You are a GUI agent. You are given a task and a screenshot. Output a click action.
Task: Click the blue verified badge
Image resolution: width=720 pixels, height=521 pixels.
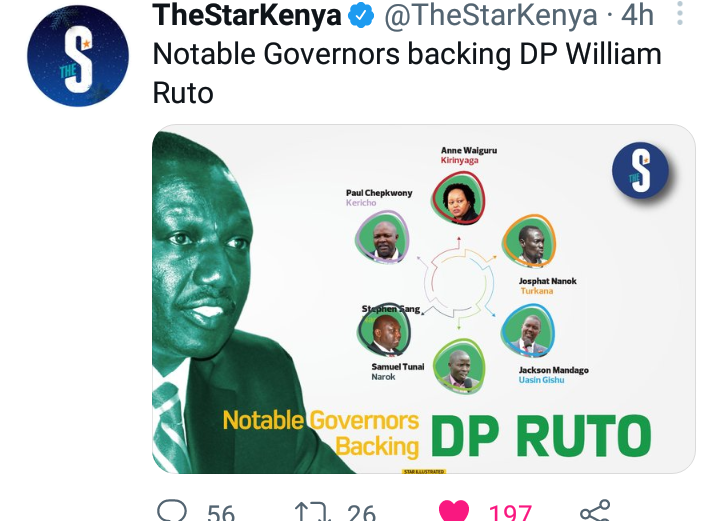click(x=361, y=15)
